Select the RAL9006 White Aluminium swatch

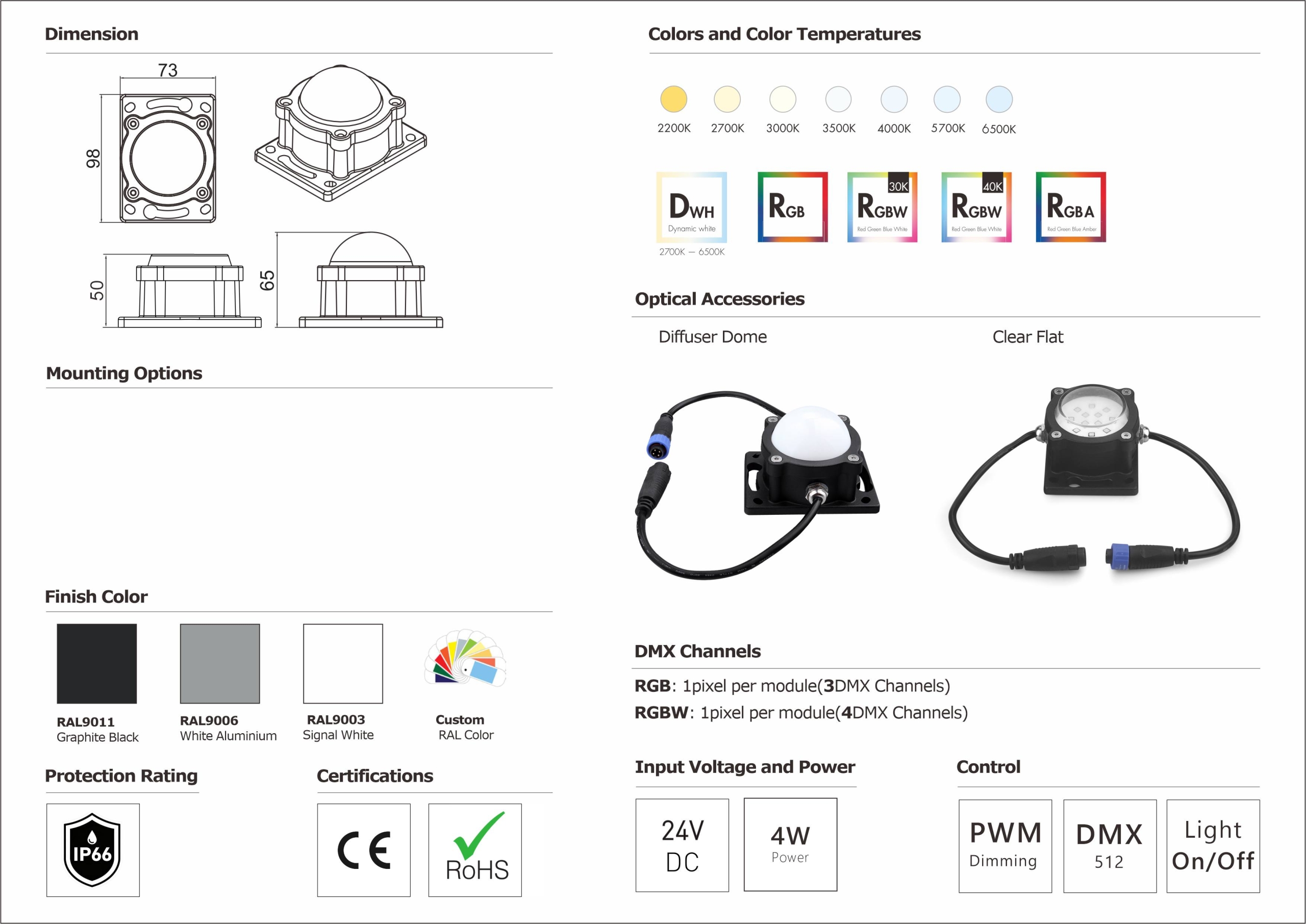tap(220, 663)
